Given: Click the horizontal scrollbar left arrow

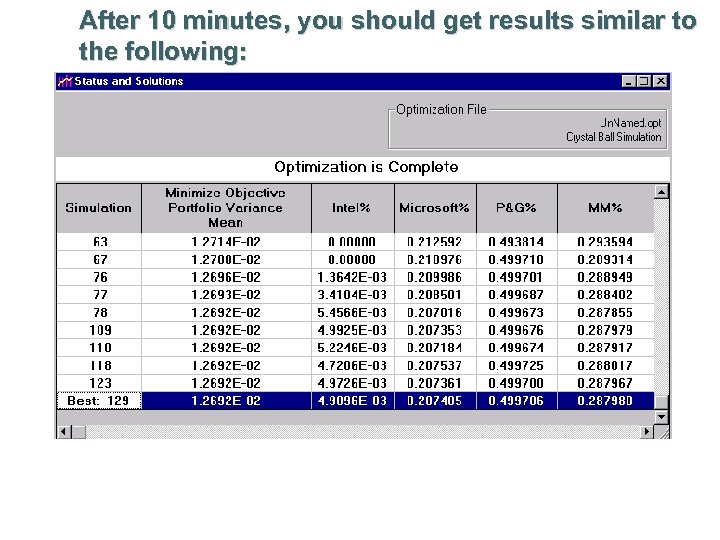Looking at the screenshot, I should pyautogui.click(x=64, y=432).
